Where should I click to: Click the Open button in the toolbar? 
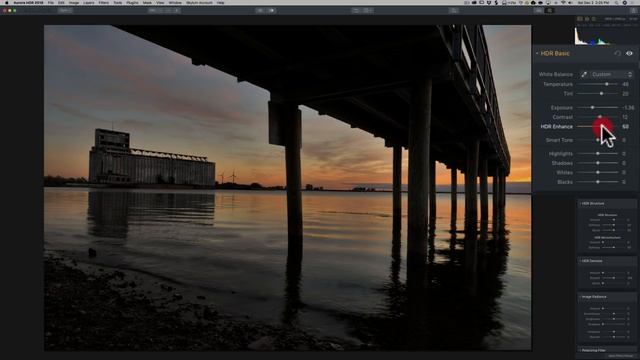click(65, 10)
